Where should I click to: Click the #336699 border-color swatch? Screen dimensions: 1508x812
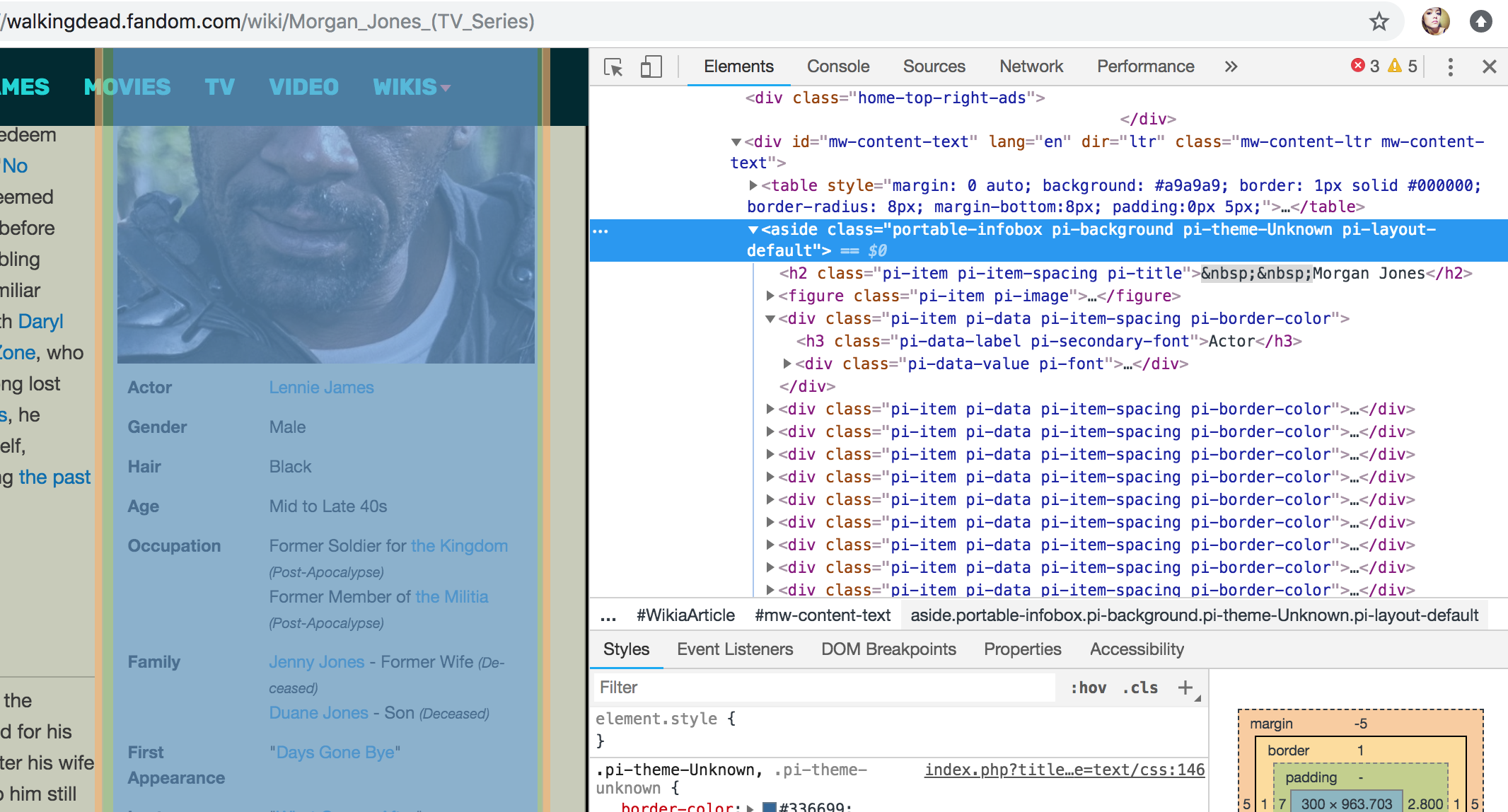(x=770, y=808)
